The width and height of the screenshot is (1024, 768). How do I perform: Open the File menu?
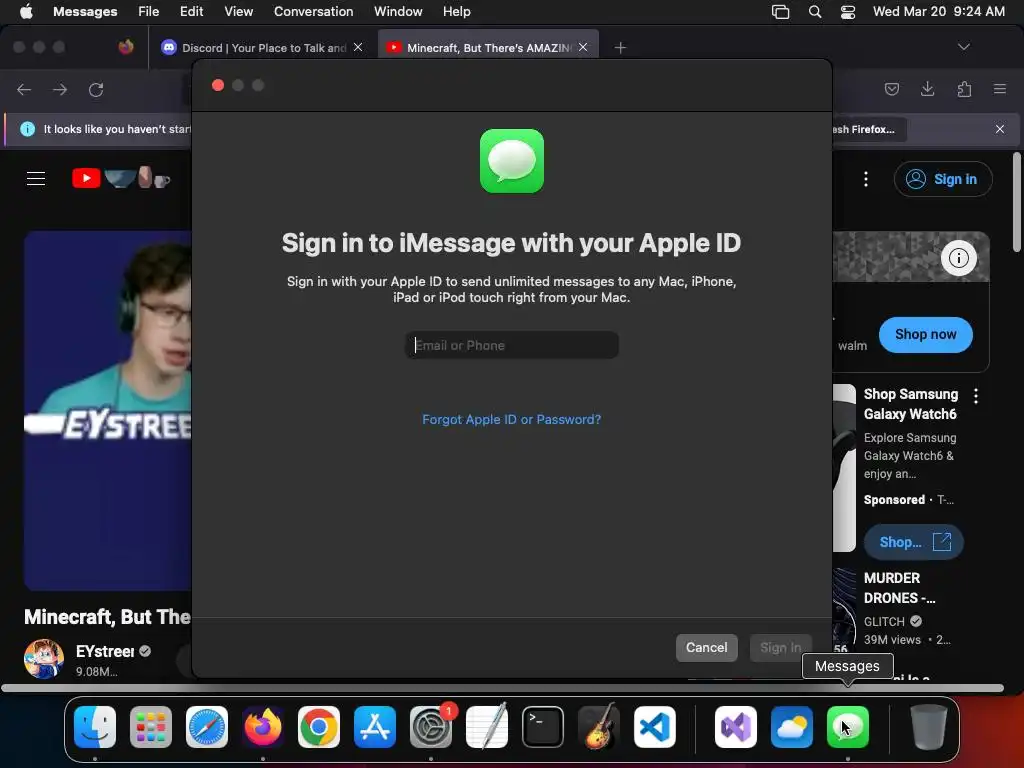[148, 12]
